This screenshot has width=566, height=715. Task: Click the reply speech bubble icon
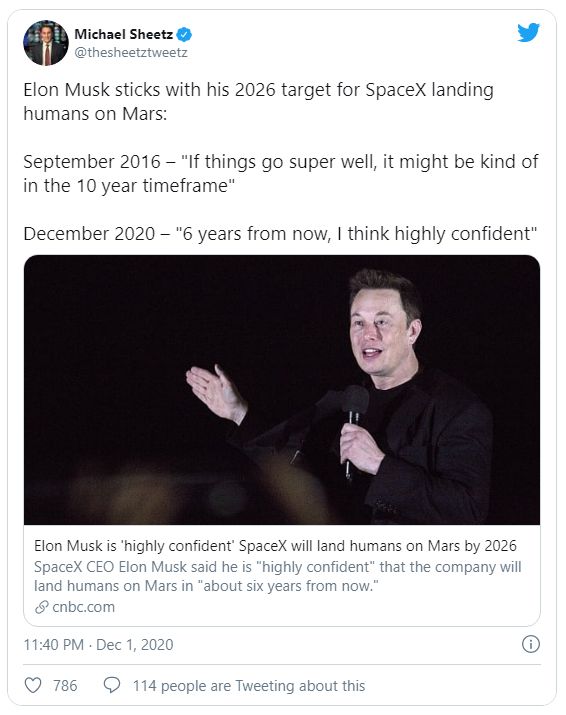click(x=112, y=685)
